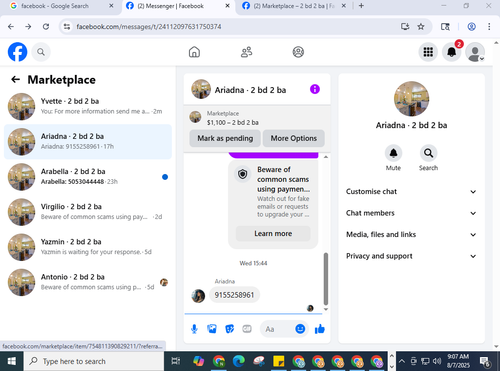Open Task View on taskbar
Screen dimensions: 500x371
coord(176,361)
